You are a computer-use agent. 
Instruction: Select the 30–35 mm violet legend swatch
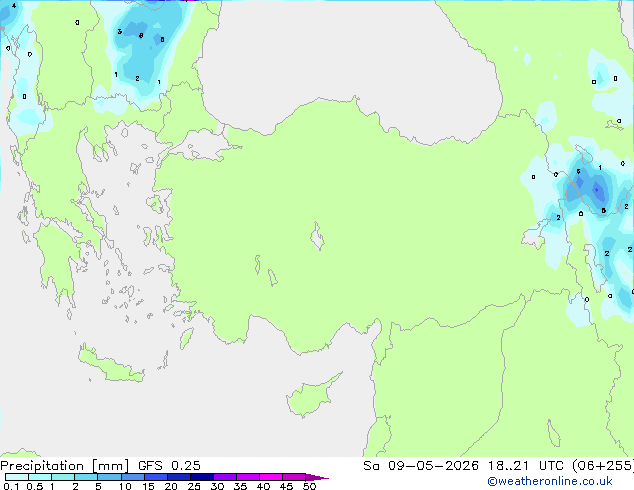(225, 477)
